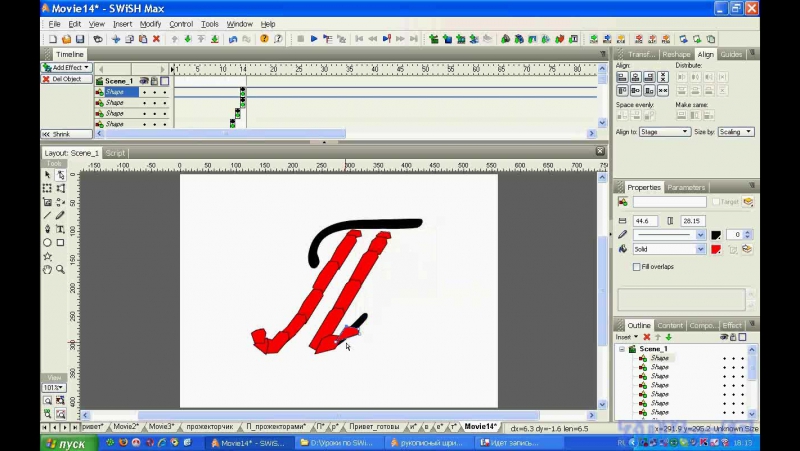Toggle Scene_1 visibility eye in timeline

[x=143, y=81]
